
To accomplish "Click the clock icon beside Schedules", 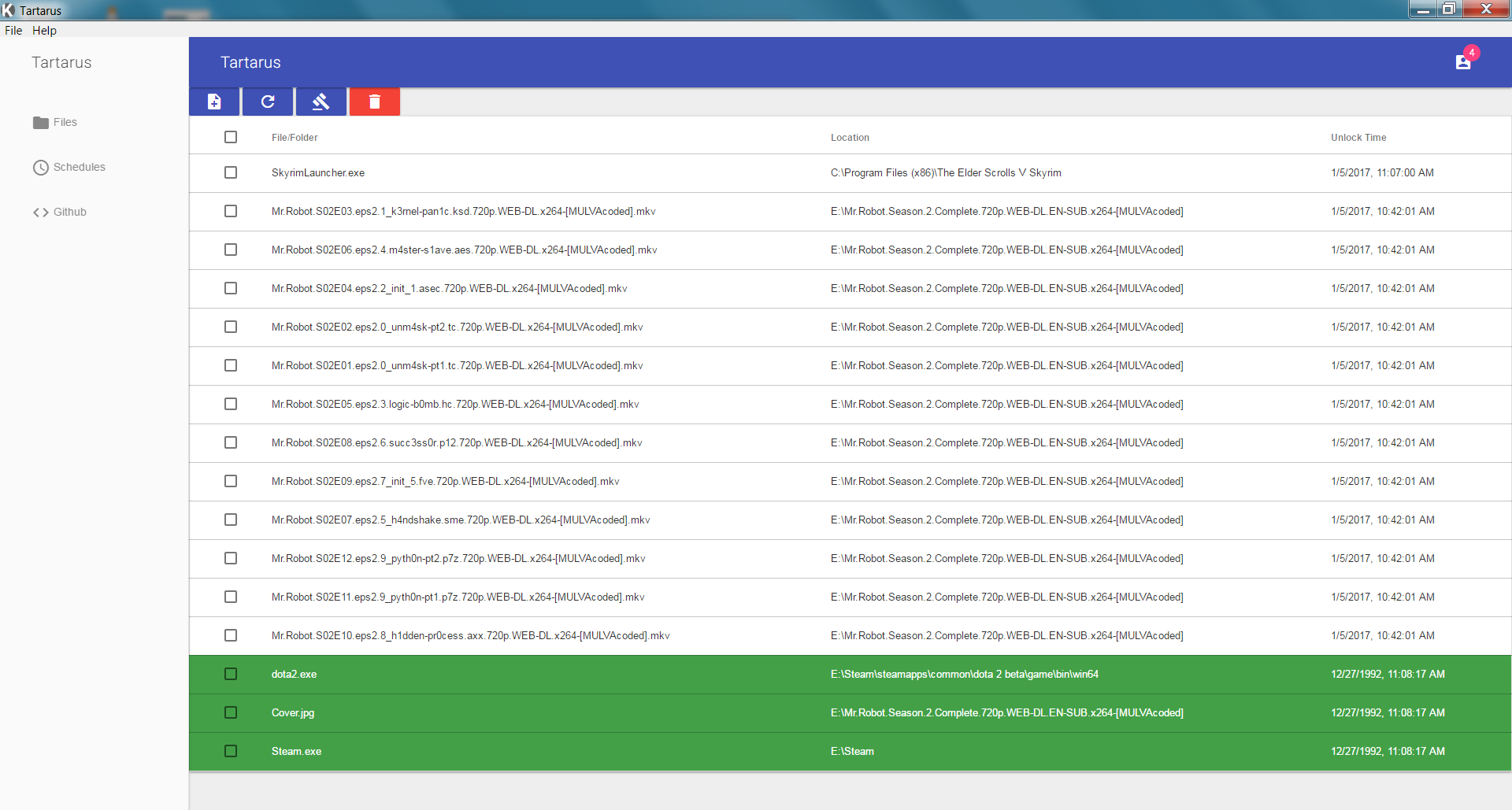I will point(41,167).
